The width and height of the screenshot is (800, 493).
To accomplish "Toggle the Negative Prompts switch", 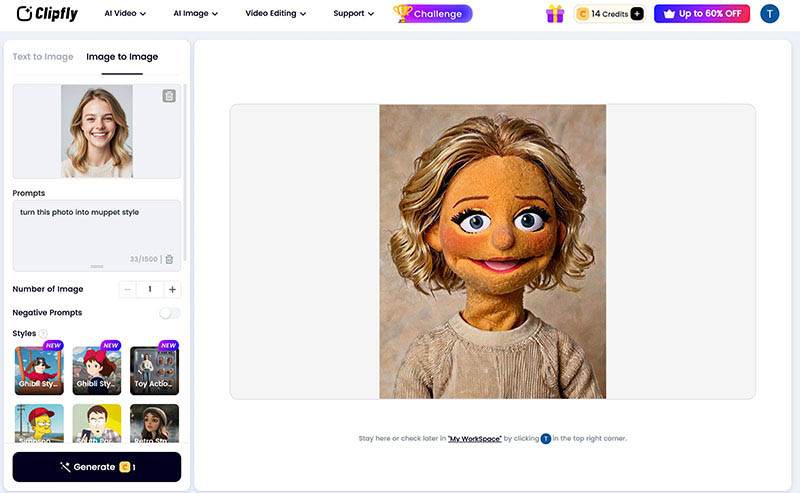I will (x=169, y=313).
